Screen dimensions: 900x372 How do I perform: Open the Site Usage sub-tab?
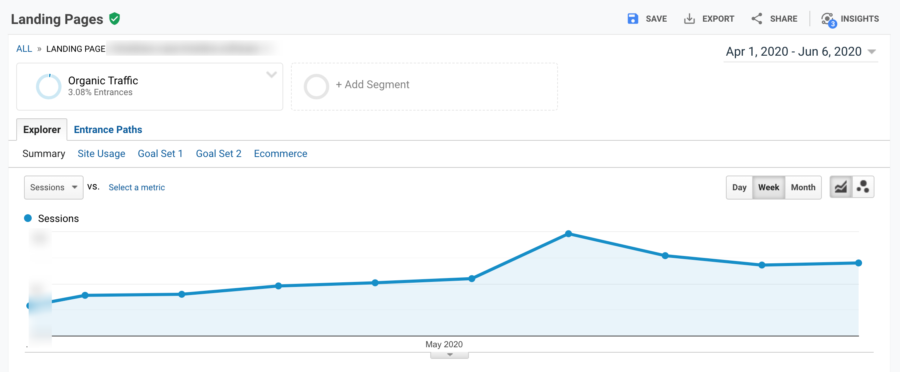101,154
